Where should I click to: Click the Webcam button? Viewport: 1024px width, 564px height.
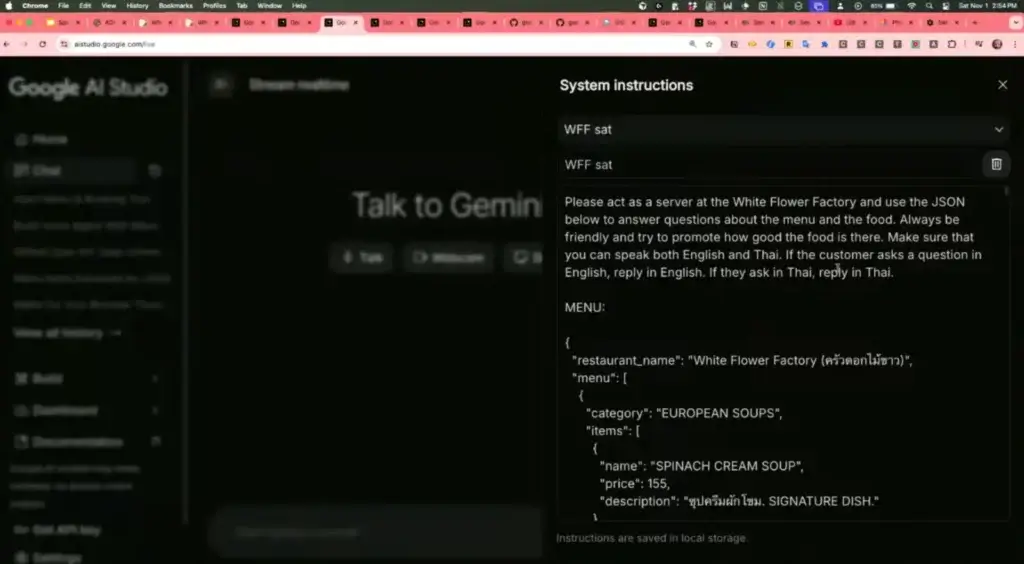point(447,257)
